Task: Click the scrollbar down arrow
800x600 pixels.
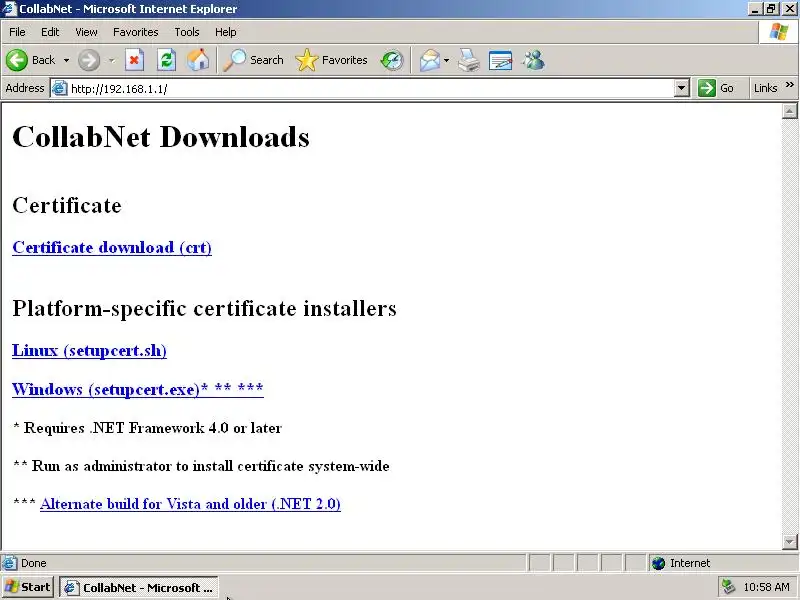Action: 789,541
